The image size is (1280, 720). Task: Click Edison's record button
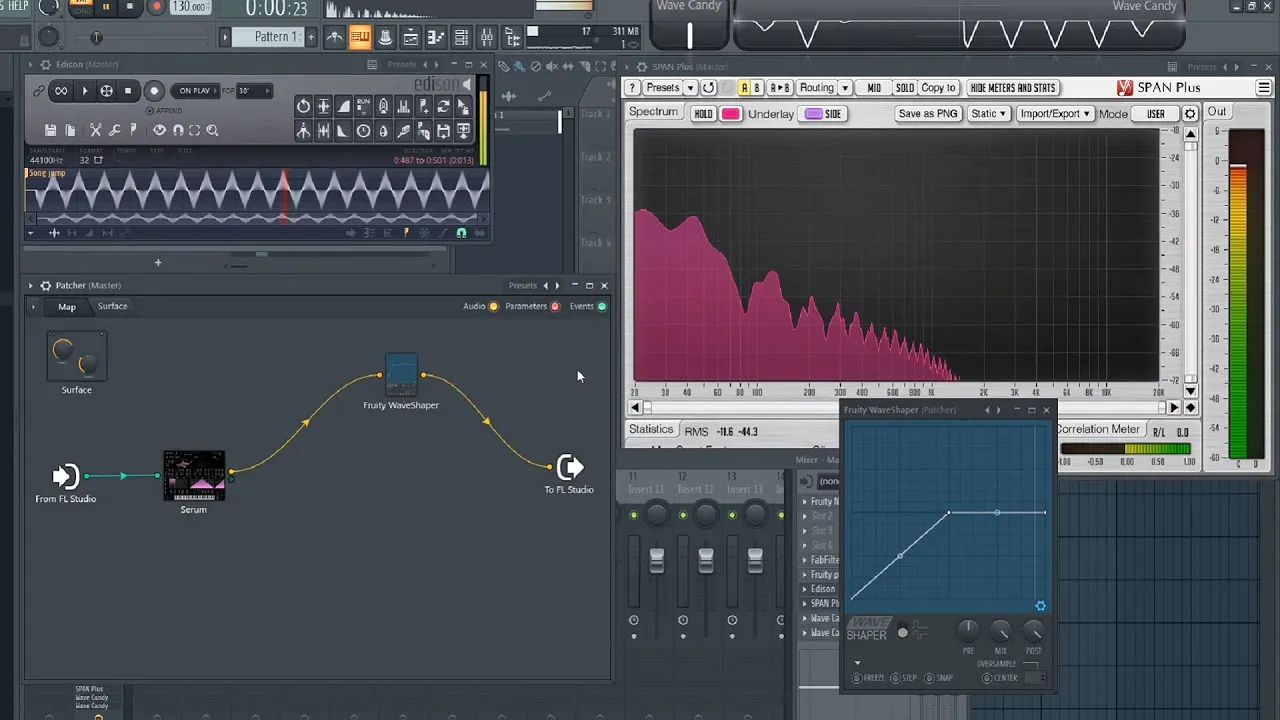tap(154, 91)
